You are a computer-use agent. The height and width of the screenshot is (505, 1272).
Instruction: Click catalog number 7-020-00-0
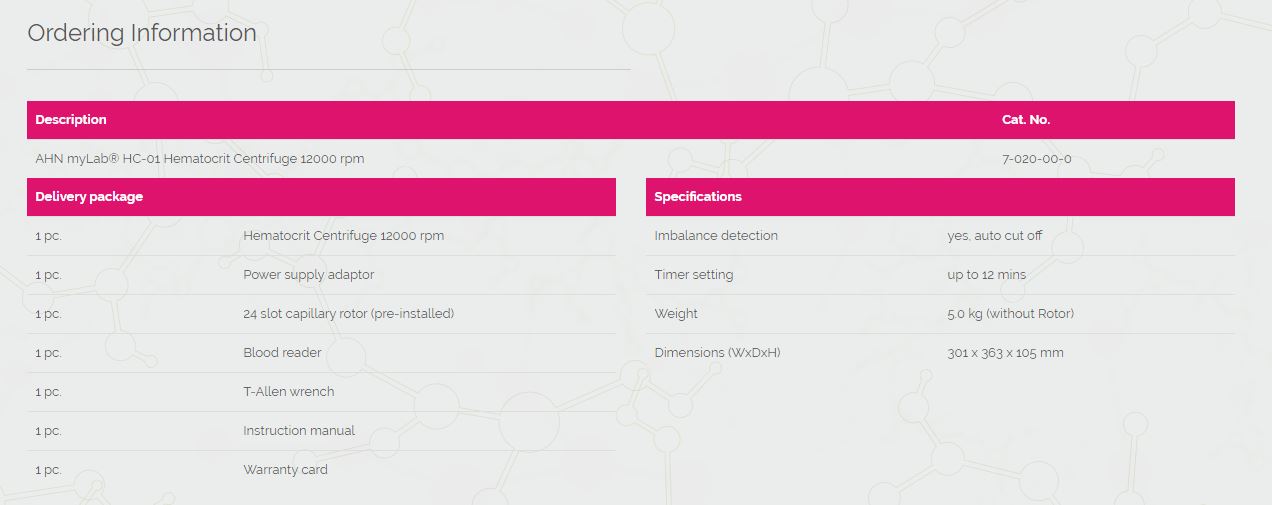coord(1037,158)
